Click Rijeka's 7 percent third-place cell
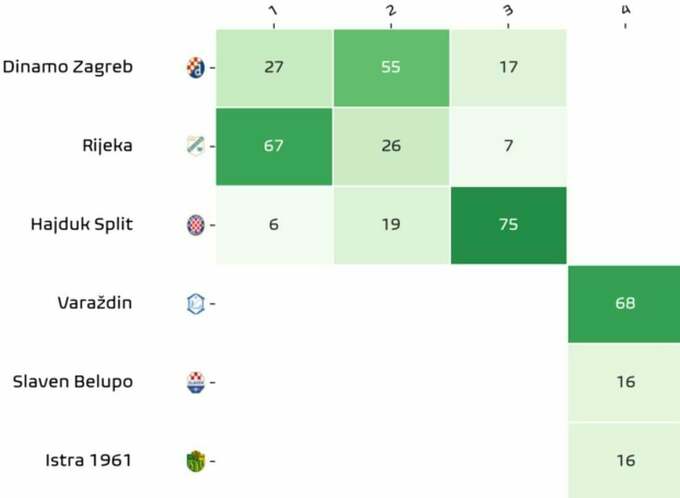The width and height of the screenshot is (680, 498). (x=508, y=146)
